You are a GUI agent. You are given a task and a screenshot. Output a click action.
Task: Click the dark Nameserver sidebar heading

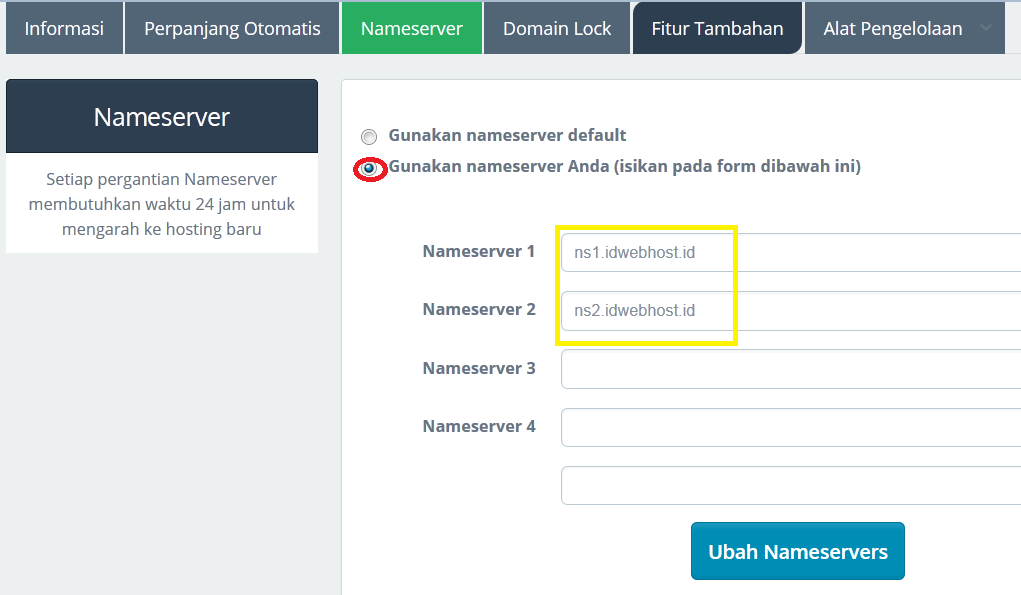[x=162, y=117]
